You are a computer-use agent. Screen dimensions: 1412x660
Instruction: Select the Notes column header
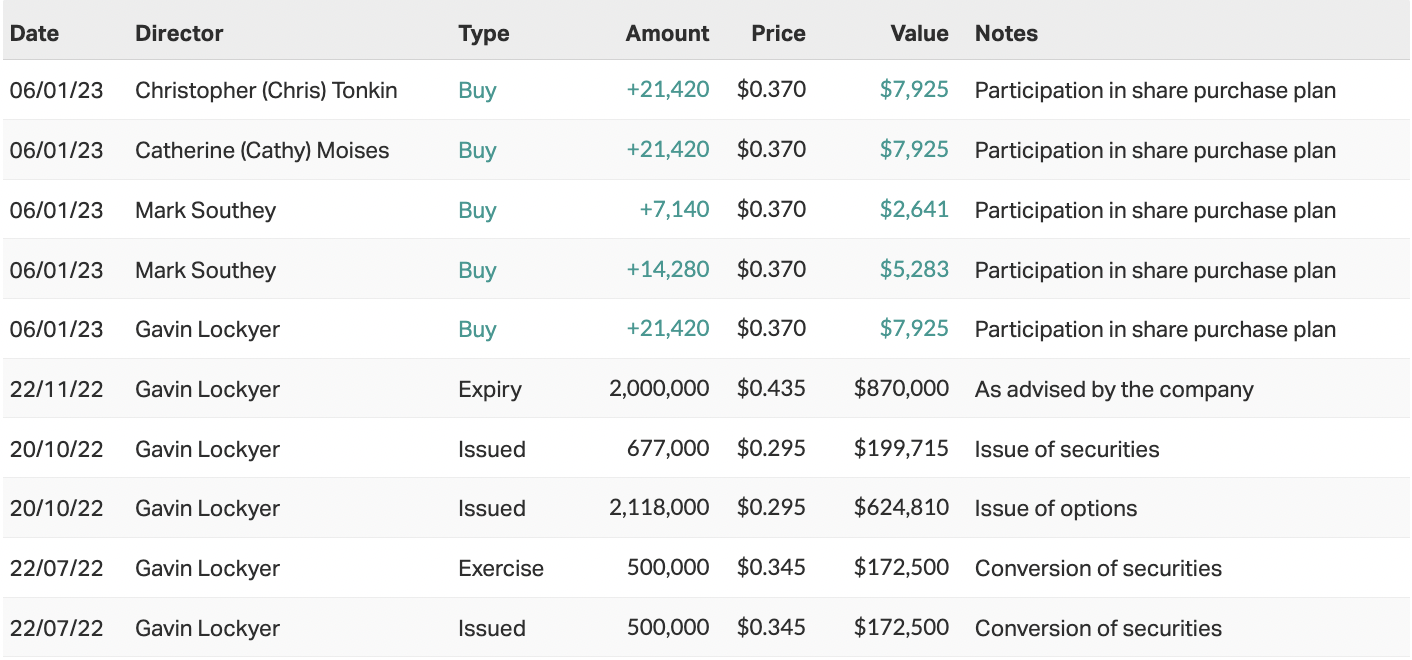click(x=1006, y=33)
